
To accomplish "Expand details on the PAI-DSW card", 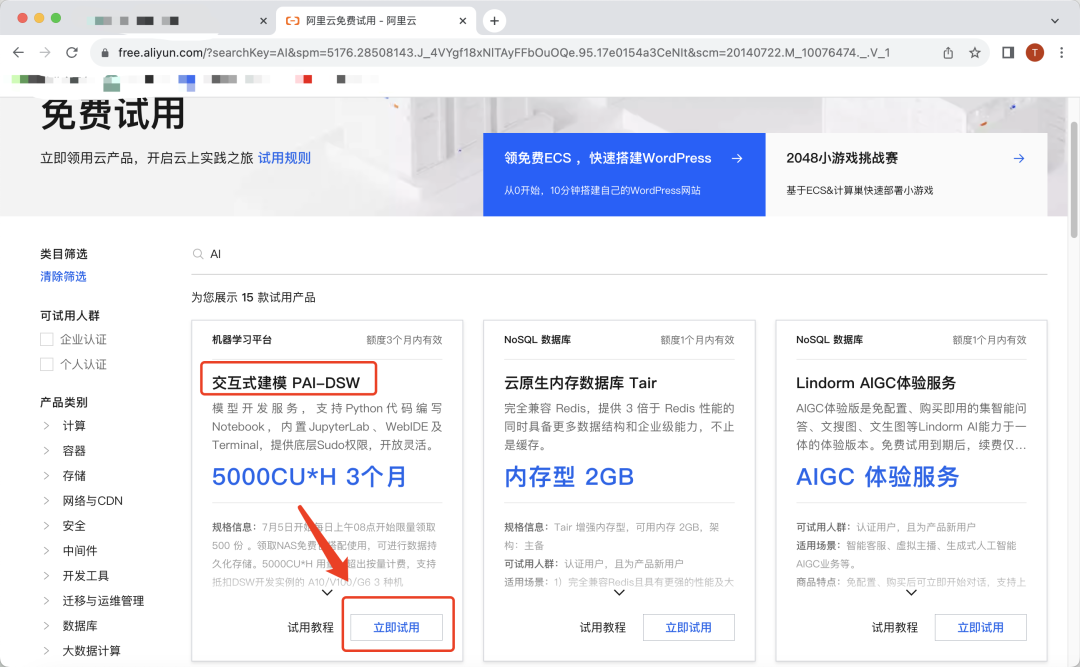I will pyautogui.click(x=326, y=591).
